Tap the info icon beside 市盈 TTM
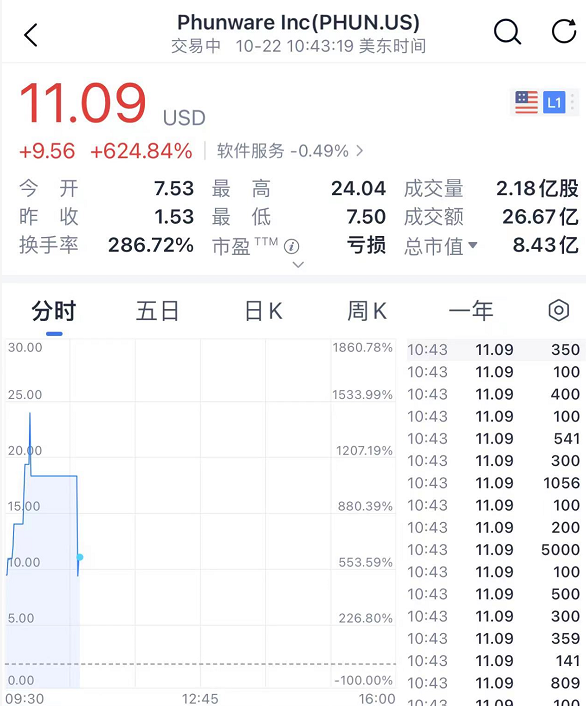 pyautogui.click(x=291, y=246)
